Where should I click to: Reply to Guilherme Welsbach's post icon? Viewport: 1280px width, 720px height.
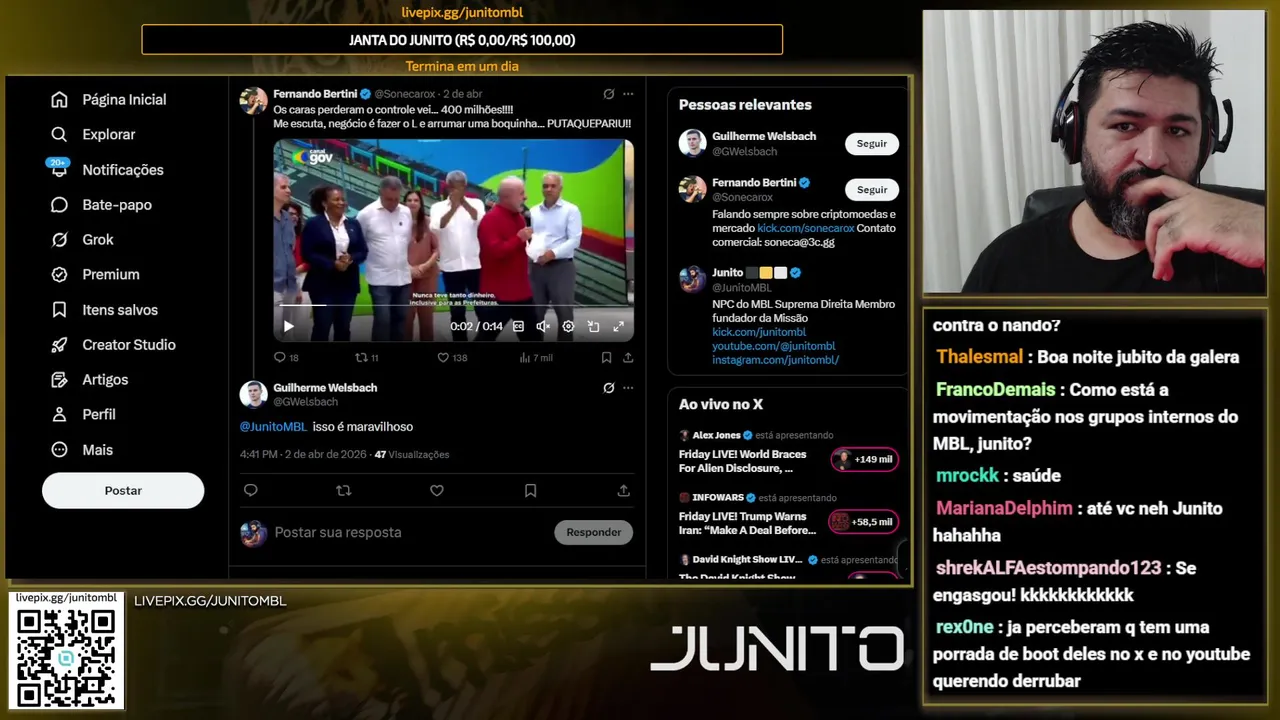[251, 490]
